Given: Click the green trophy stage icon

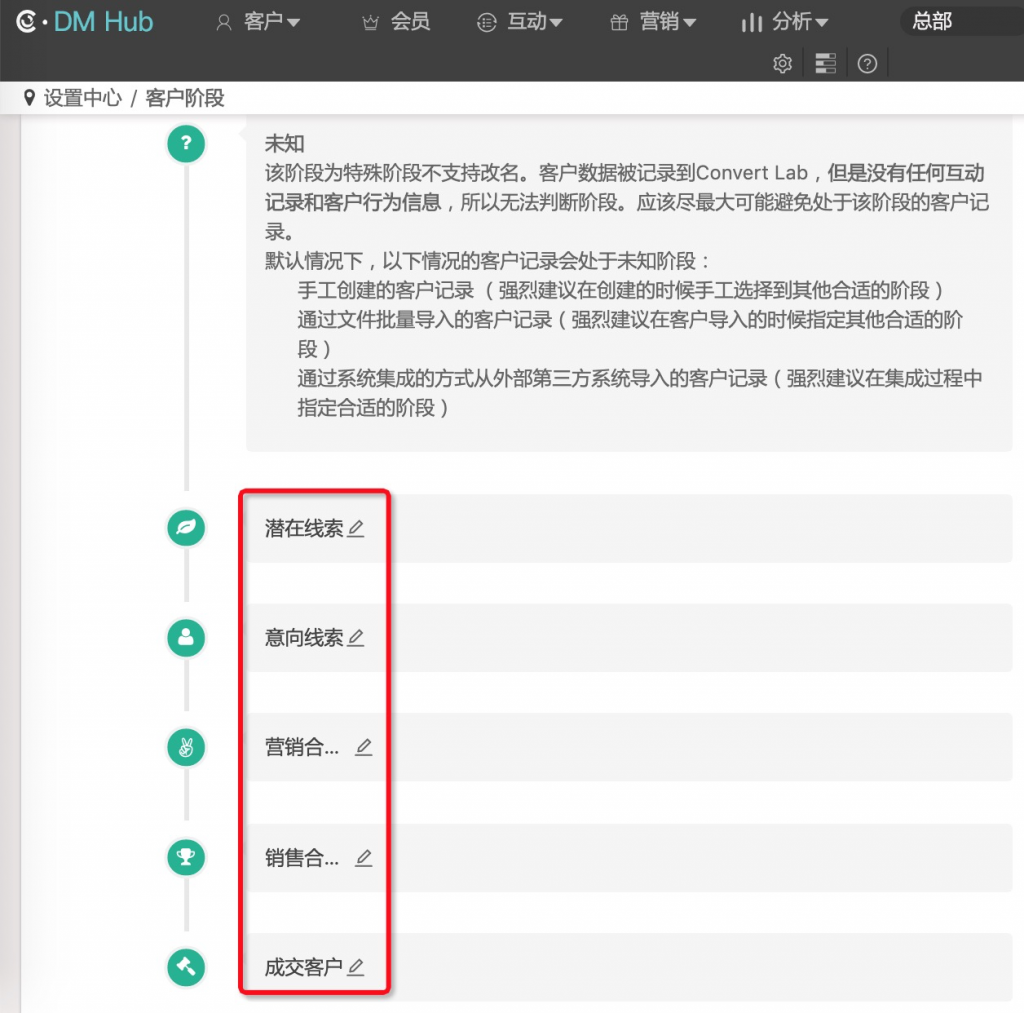Looking at the screenshot, I should click(186, 857).
